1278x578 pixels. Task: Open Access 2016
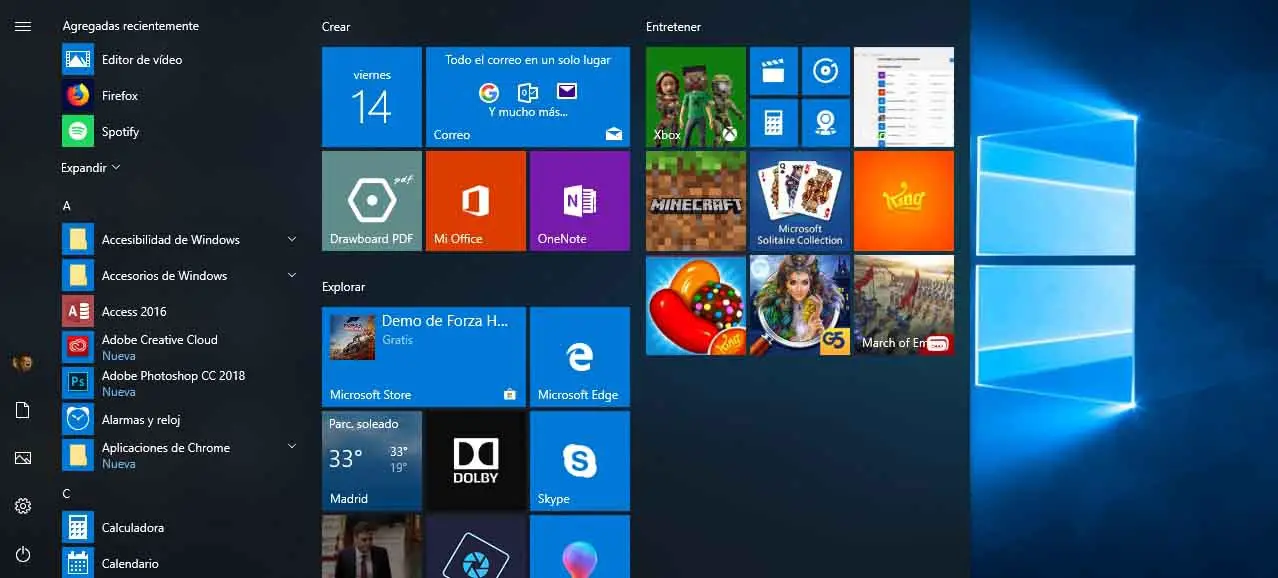click(x=180, y=312)
